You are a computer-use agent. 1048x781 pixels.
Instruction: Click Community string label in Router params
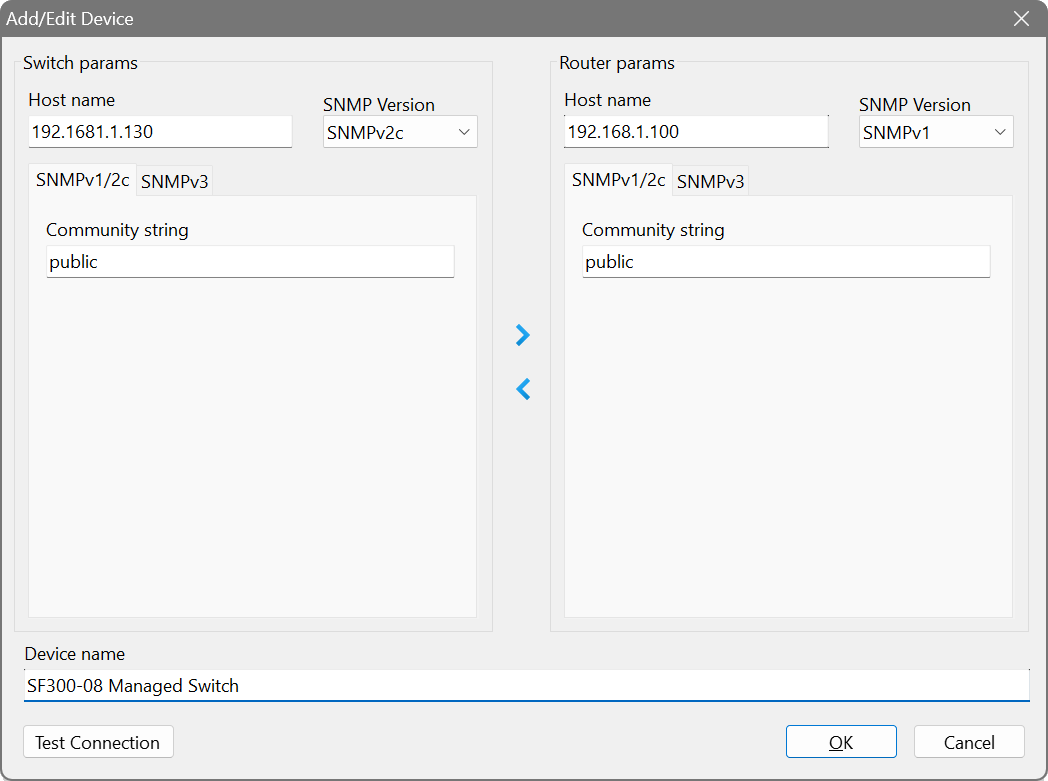[654, 230]
